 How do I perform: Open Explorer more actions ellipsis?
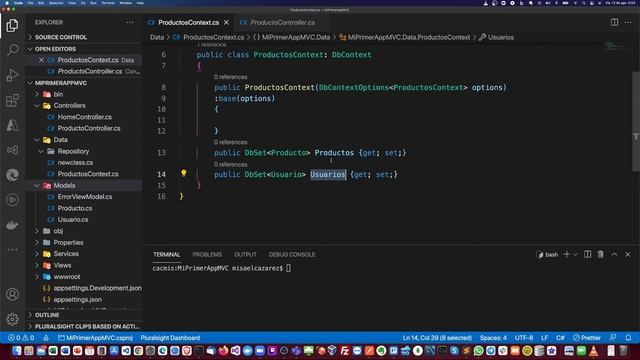(x=130, y=22)
